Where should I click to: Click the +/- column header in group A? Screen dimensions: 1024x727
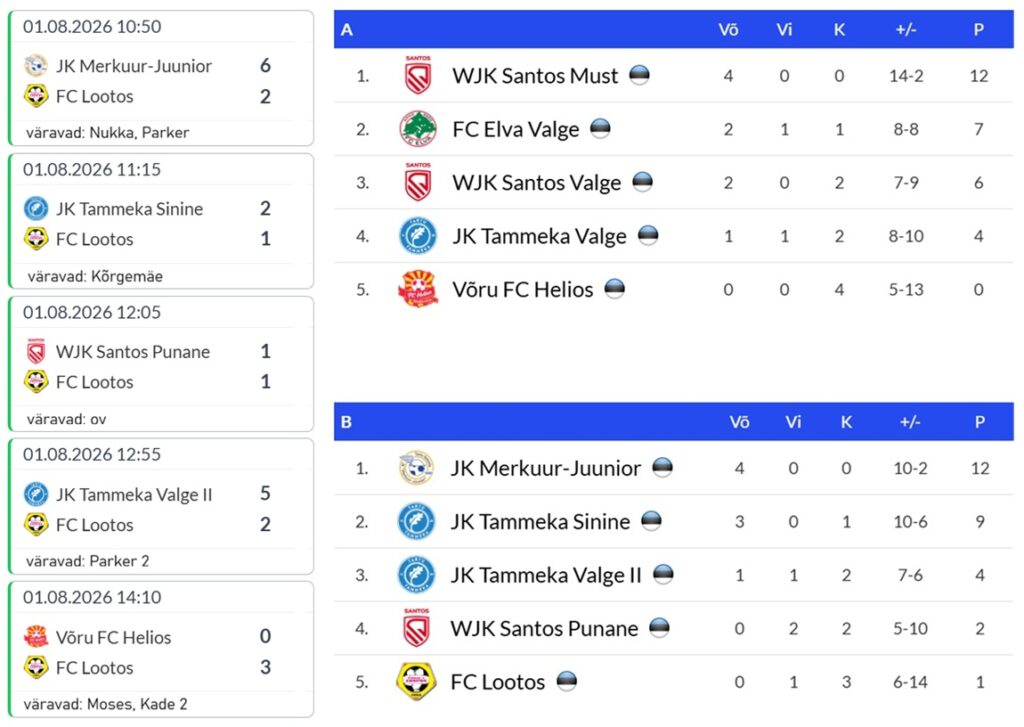pos(906,29)
